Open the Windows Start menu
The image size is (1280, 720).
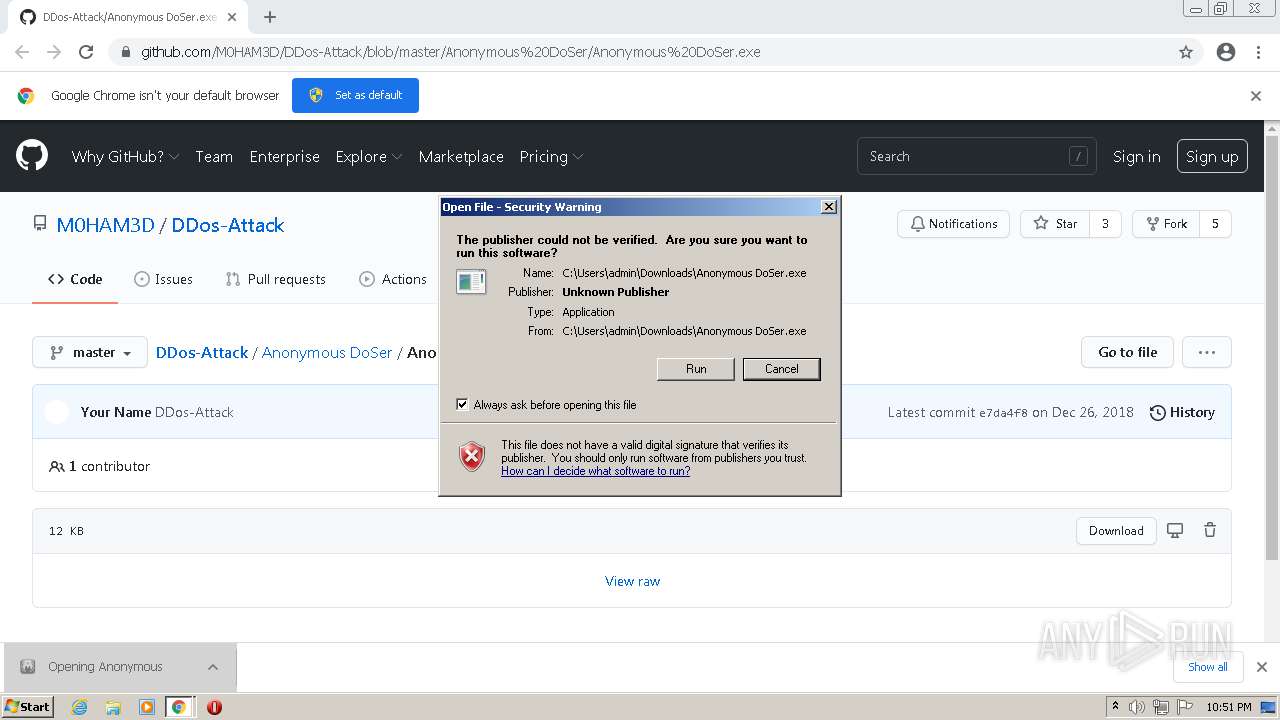[x=27, y=707]
